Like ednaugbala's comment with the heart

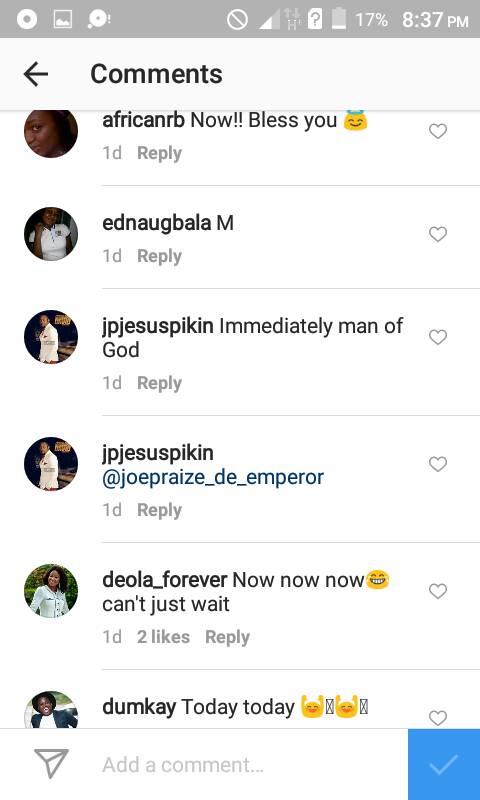438,234
